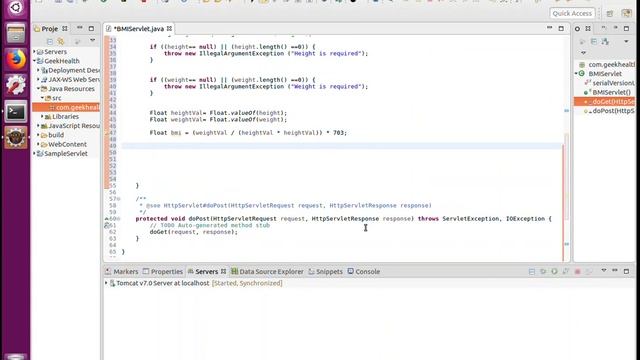Open the Ubuntu Dash search launcher
Viewport: 640px width, 360px height.
[x=16, y=7]
